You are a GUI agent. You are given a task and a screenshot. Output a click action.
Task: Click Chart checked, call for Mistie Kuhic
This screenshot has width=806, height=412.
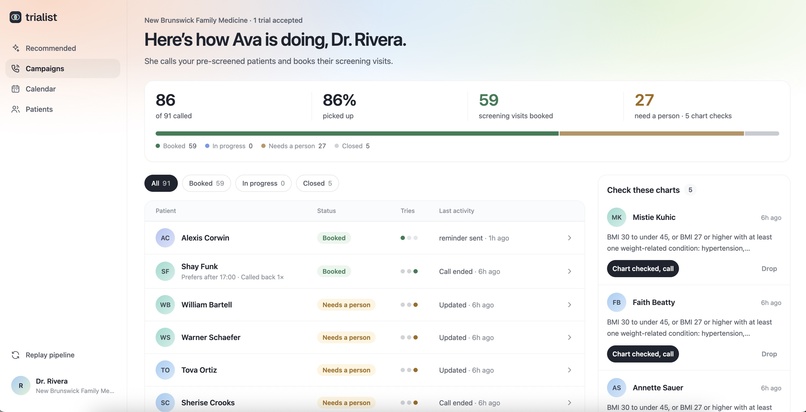coord(643,269)
